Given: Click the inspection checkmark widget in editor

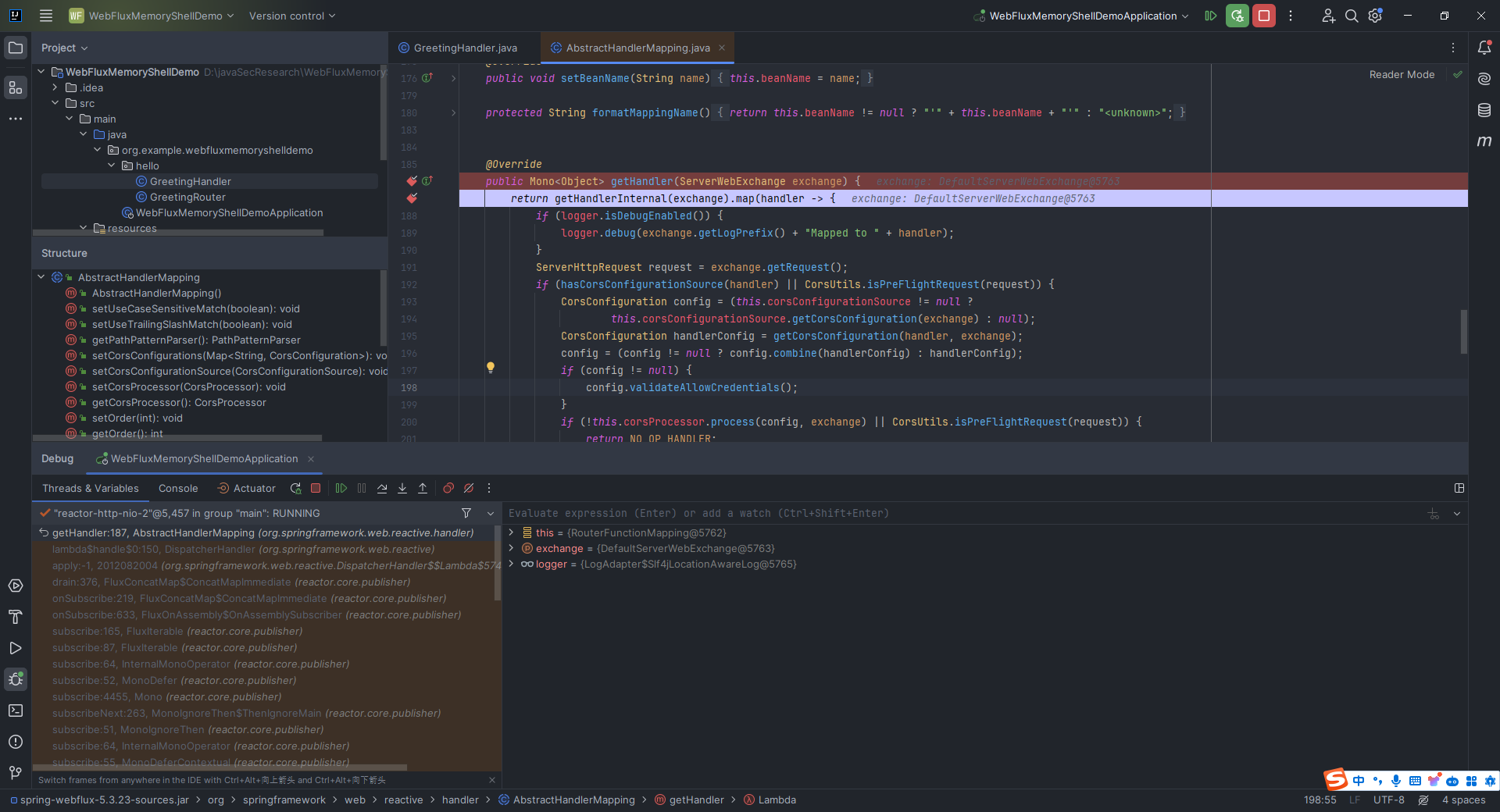Looking at the screenshot, I should tap(1458, 75).
